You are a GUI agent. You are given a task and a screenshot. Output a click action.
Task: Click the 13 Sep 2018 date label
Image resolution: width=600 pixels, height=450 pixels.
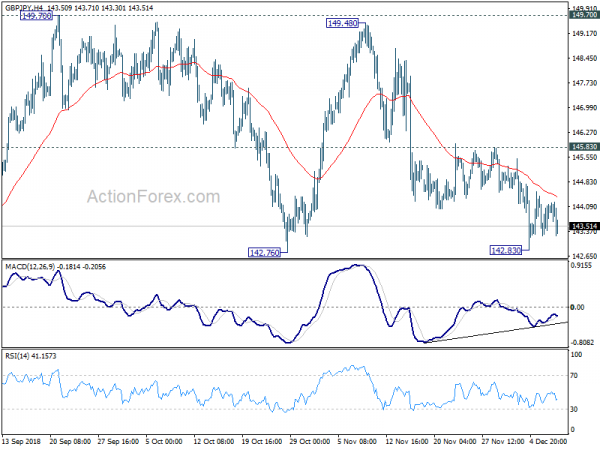(x=21, y=441)
